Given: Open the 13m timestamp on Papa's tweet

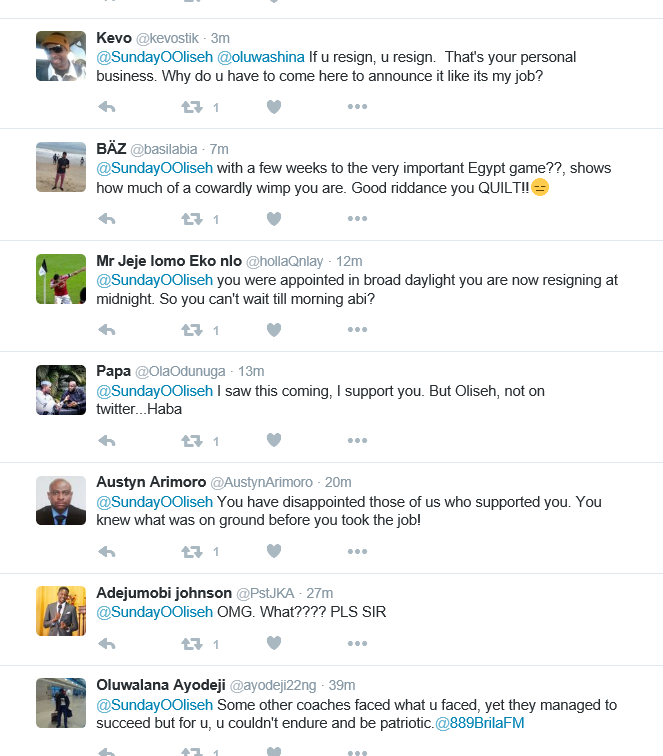Looking at the screenshot, I should coord(251,371).
